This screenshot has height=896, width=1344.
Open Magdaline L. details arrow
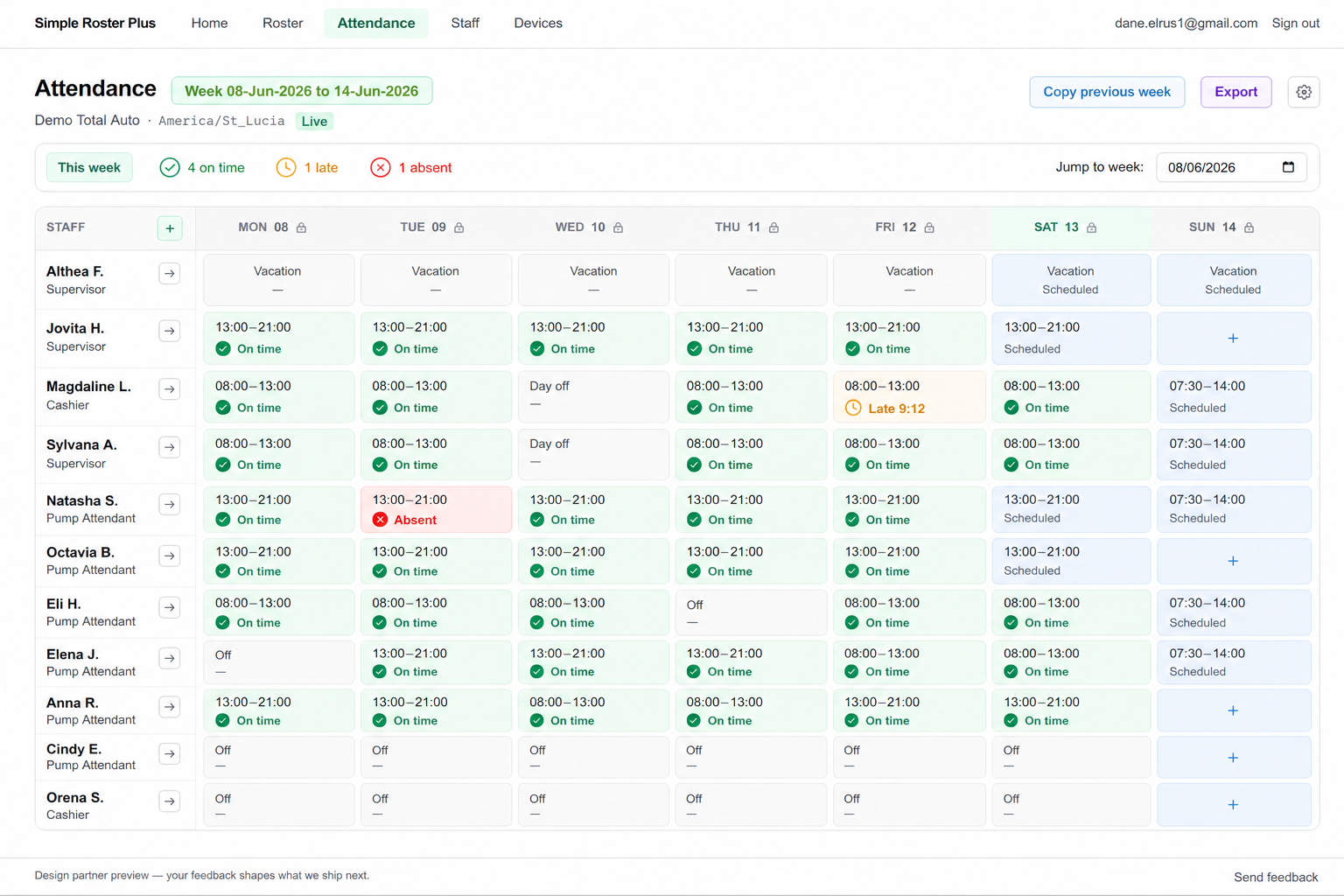[170, 389]
